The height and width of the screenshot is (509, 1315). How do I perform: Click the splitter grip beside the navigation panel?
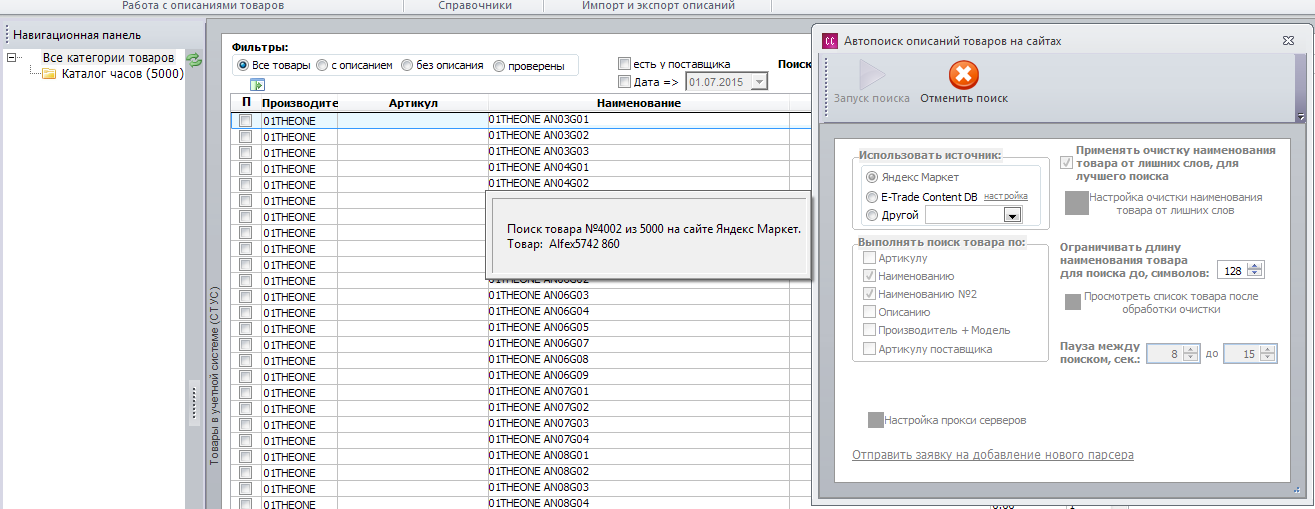coord(194,403)
